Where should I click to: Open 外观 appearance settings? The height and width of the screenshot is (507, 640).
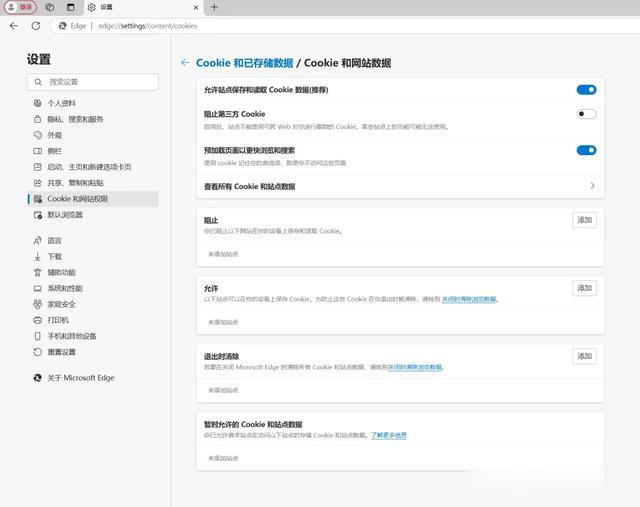click(93, 135)
